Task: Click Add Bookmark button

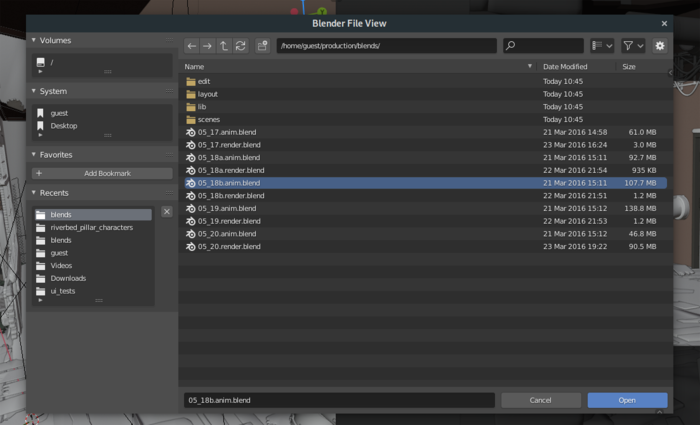Action: (x=102, y=173)
